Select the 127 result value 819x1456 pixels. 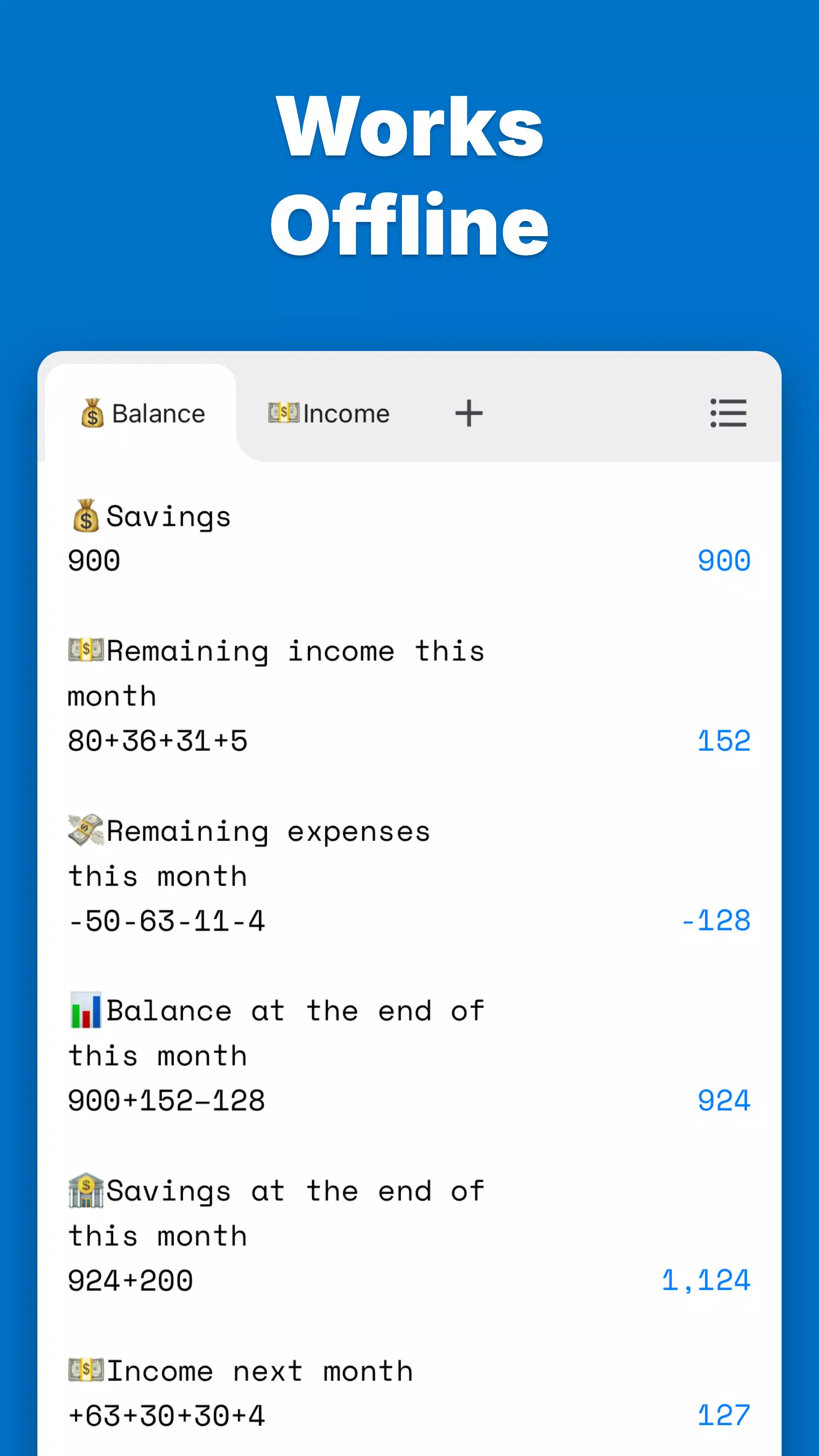tap(724, 1415)
